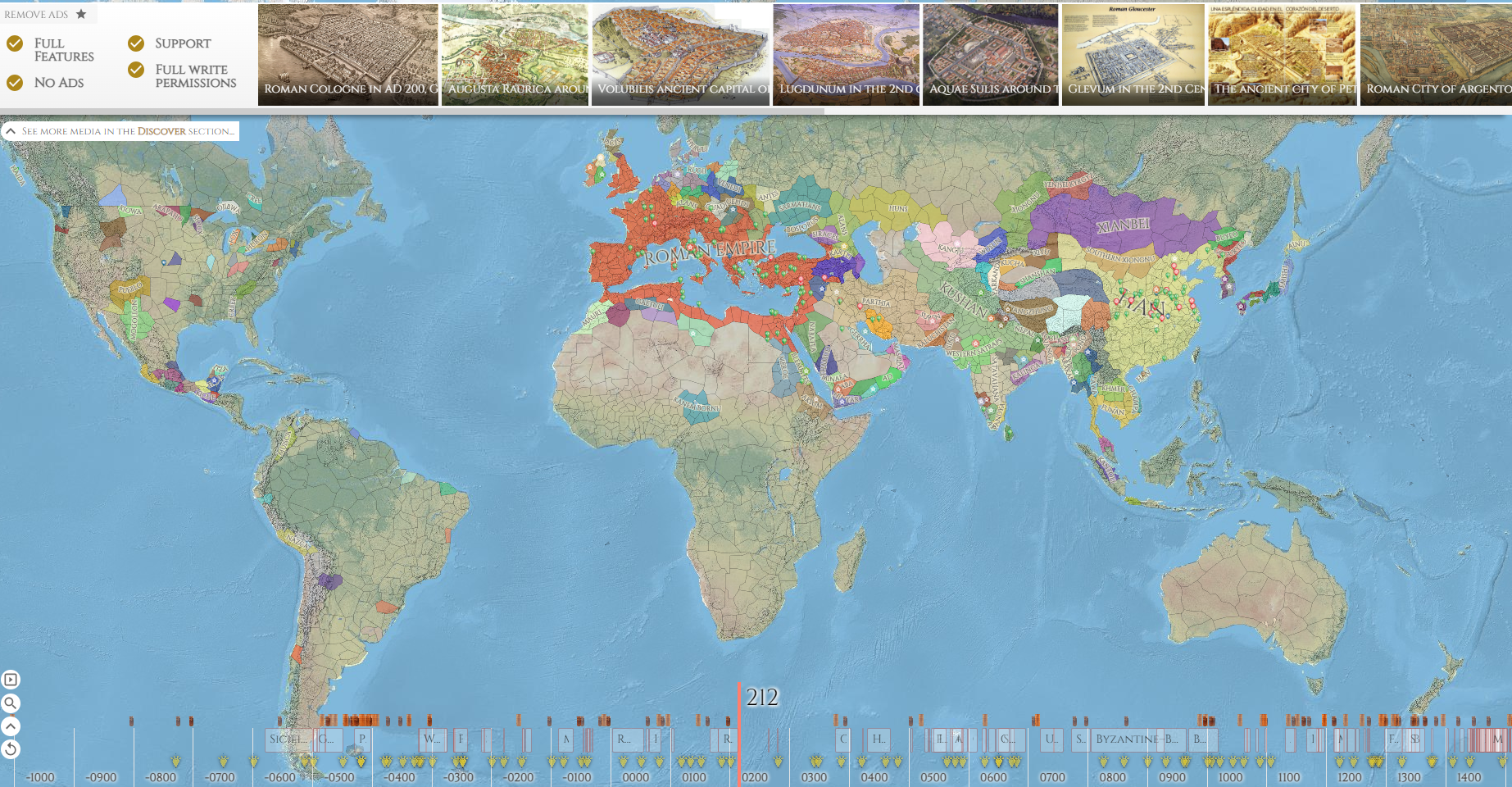Select the red-striped M epoch box
The height and width of the screenshot is (787, 1512).
click(x=1498, y=739)
